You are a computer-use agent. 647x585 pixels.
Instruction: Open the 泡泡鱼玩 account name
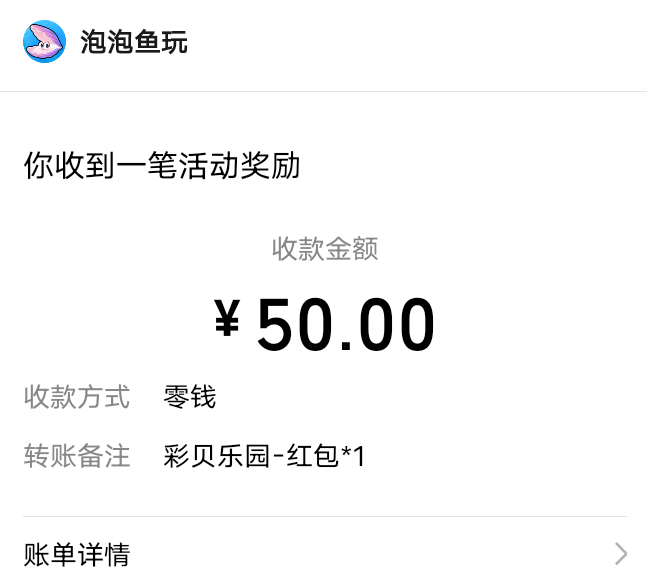(134, 42)
